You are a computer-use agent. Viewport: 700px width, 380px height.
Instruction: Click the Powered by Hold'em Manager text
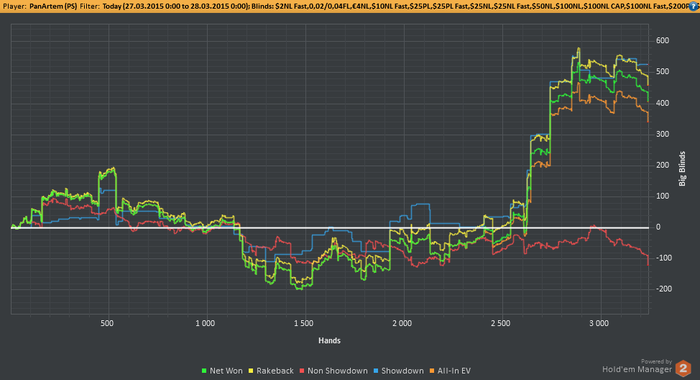pos(638,366)
